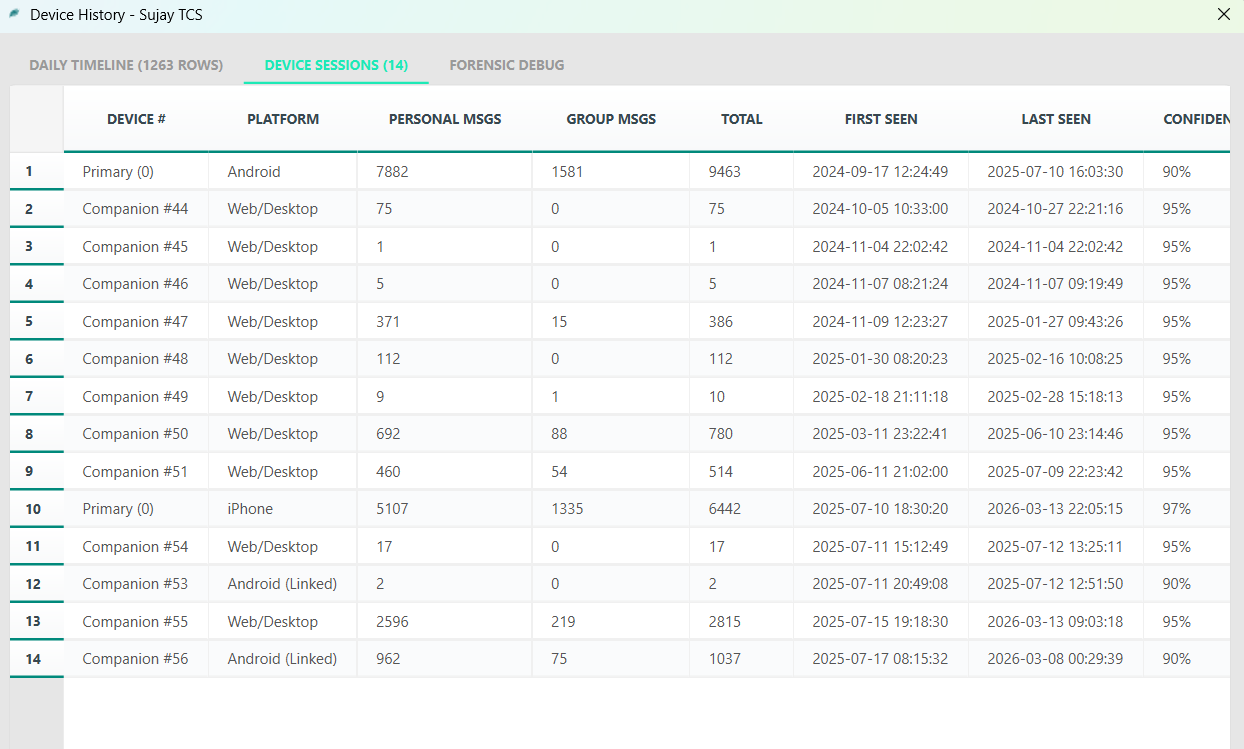The height and width of the screenshot is (749, 1244).
Task: Select row header number 5
Action: coord(37,322)
